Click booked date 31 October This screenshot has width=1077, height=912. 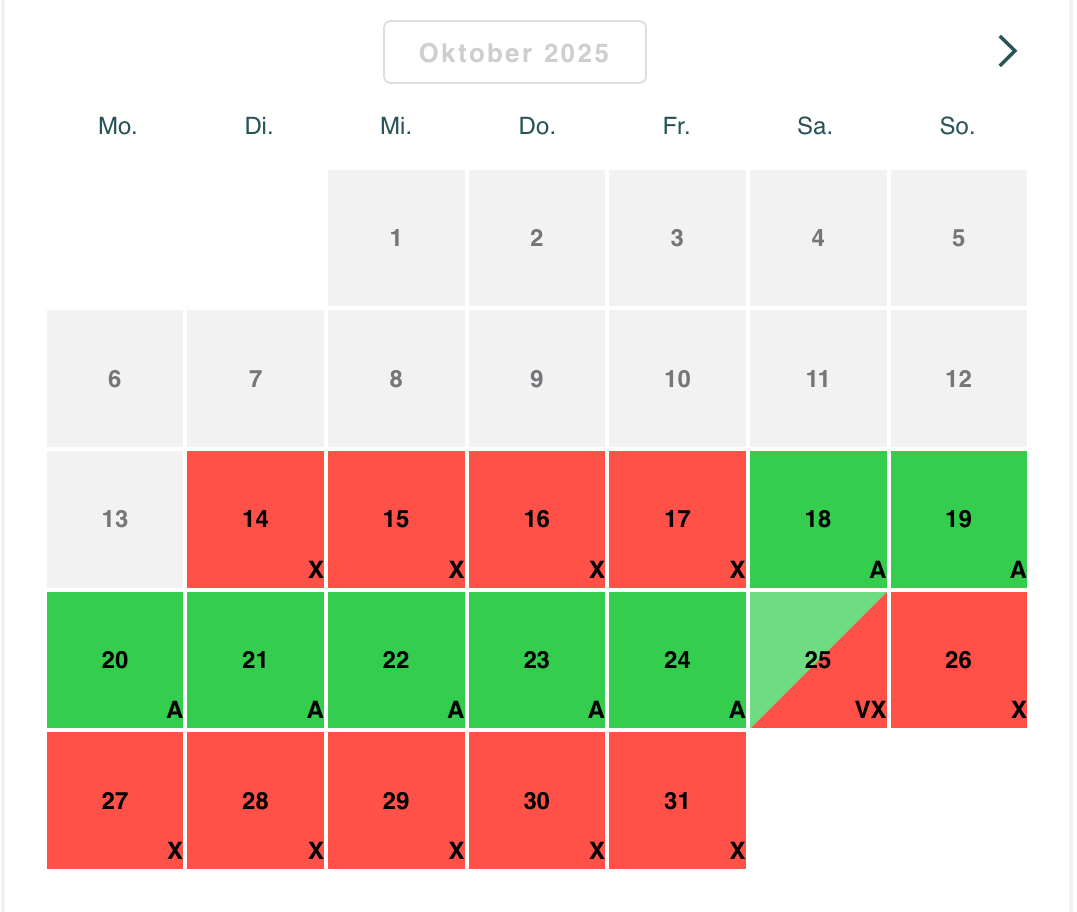tap(677, 800)
